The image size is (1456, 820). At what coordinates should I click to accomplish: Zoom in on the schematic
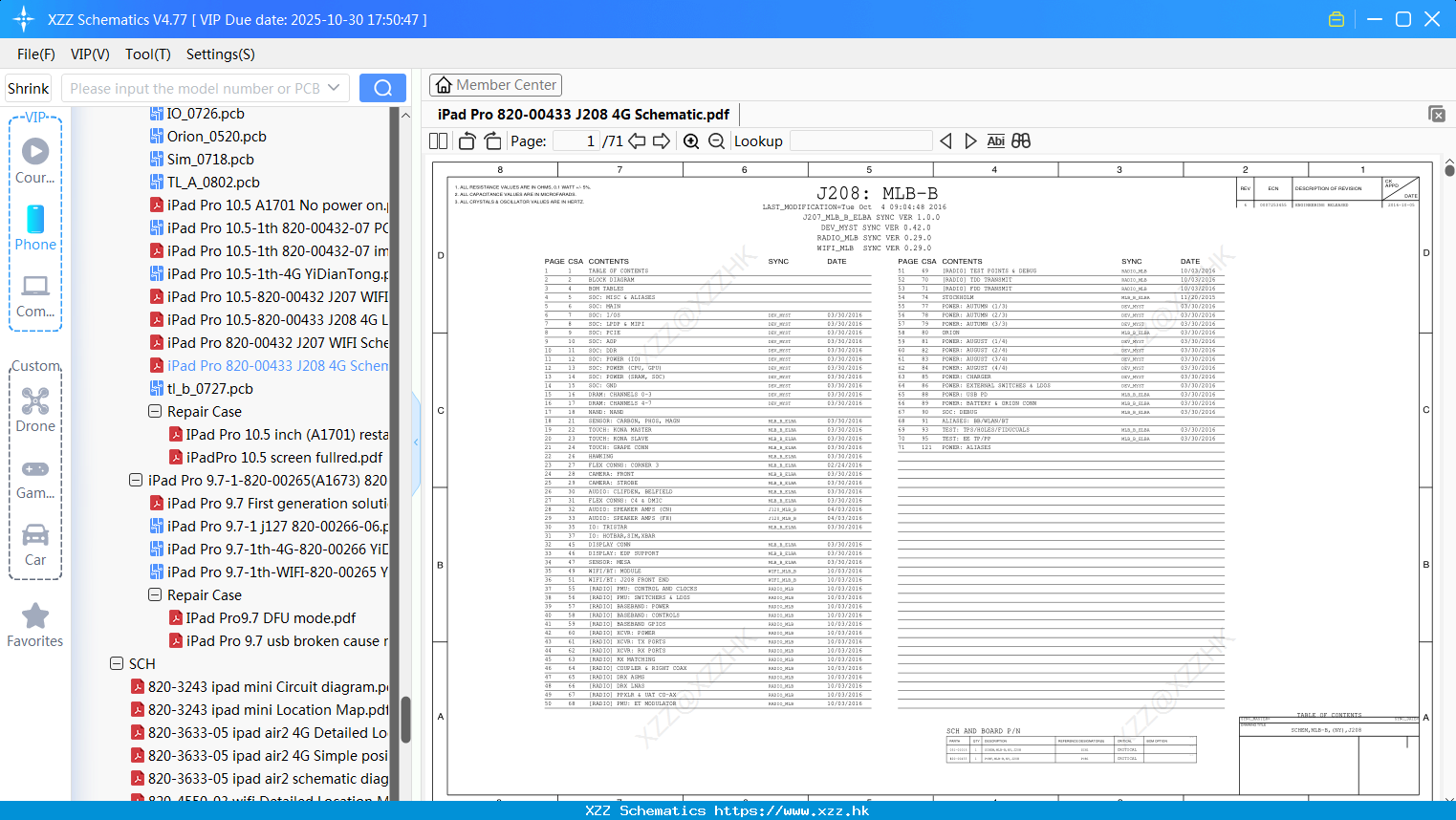(691, 141)
